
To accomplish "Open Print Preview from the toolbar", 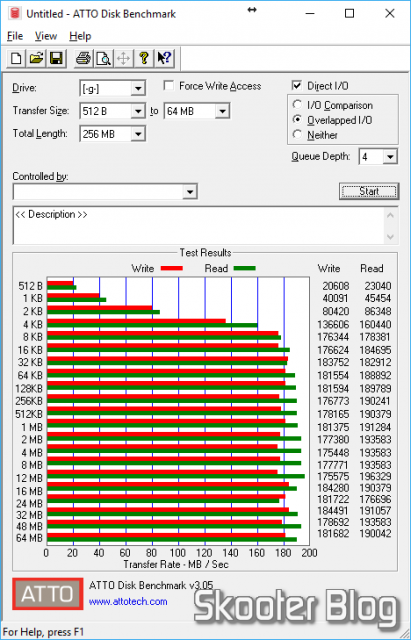I will [104, 58].
